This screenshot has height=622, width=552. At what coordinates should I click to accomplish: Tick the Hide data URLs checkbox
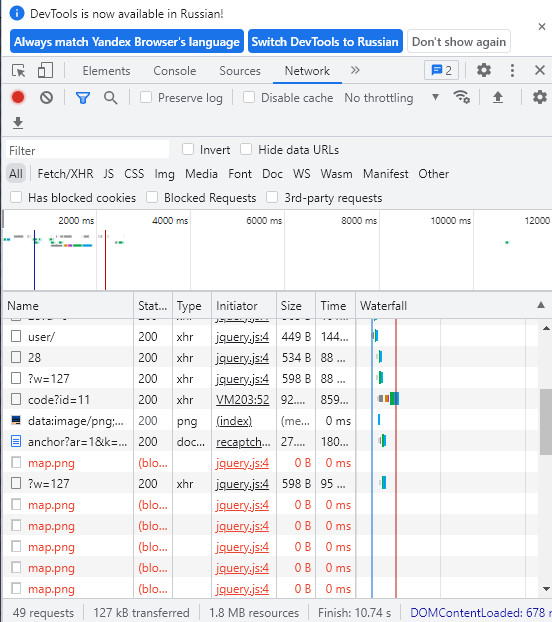[x=246, y=150]
